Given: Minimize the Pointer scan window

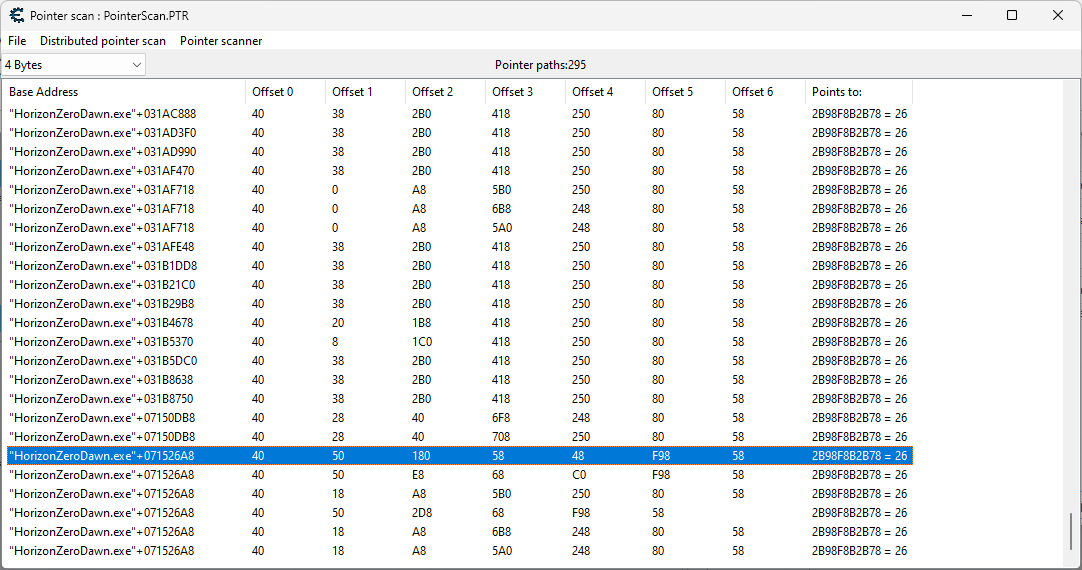Looking at the screenshot, I should point(966,15).
